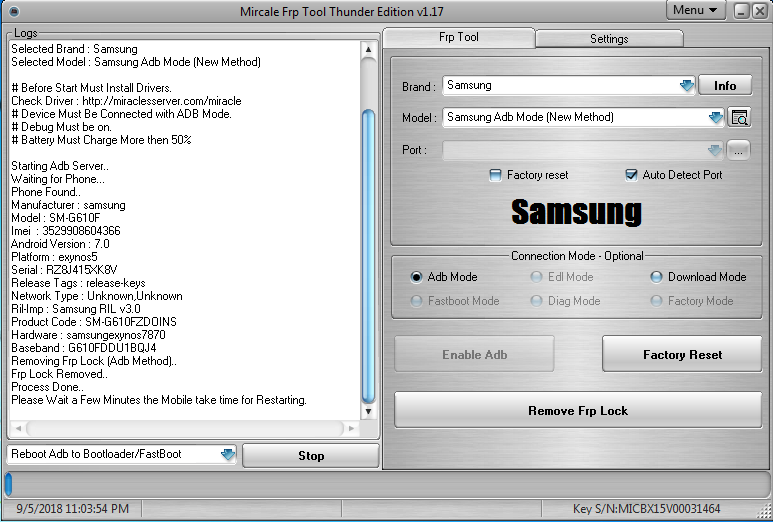This screenshot has height=522, width=773.
Task: Click the Stop button
Action: pyautogui.click(x=311, y=456)
